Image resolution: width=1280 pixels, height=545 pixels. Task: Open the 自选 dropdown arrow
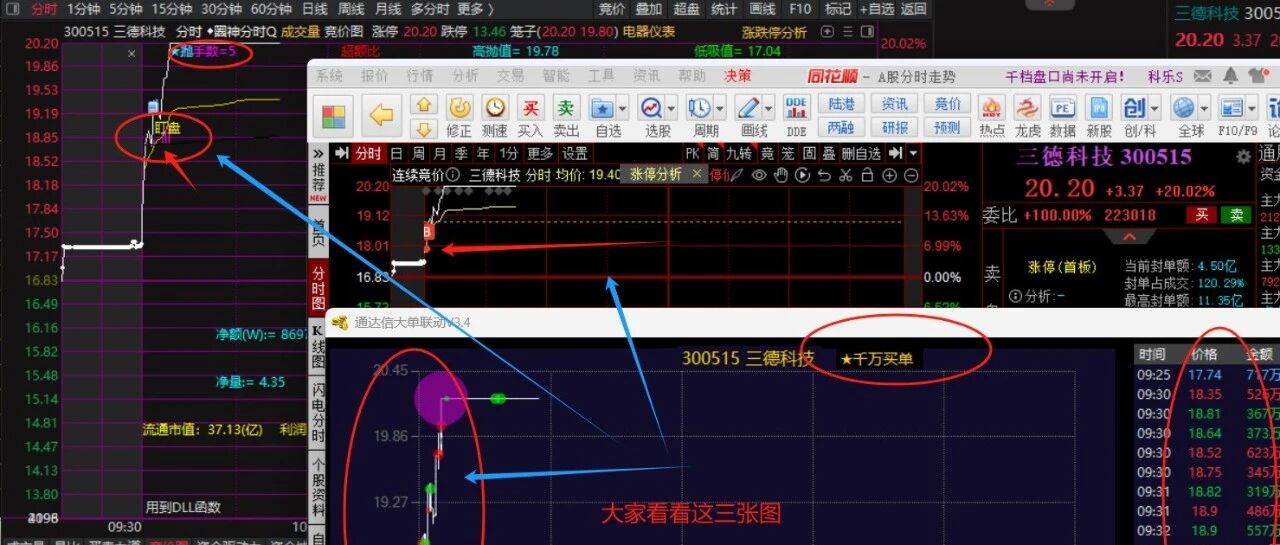pyautogui.click(x=623, y=107)
